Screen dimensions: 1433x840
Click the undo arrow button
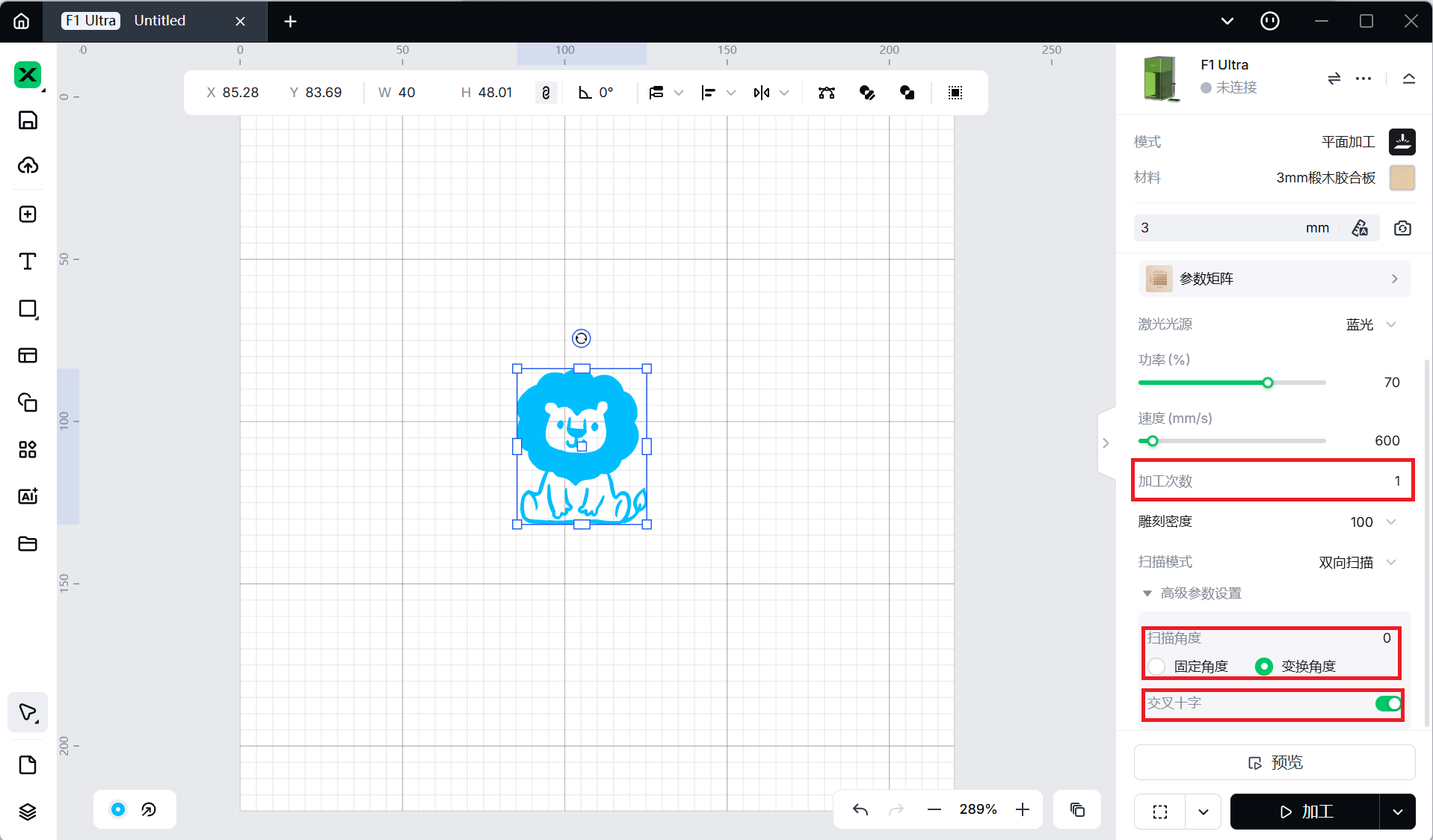[x=860, y=809]
